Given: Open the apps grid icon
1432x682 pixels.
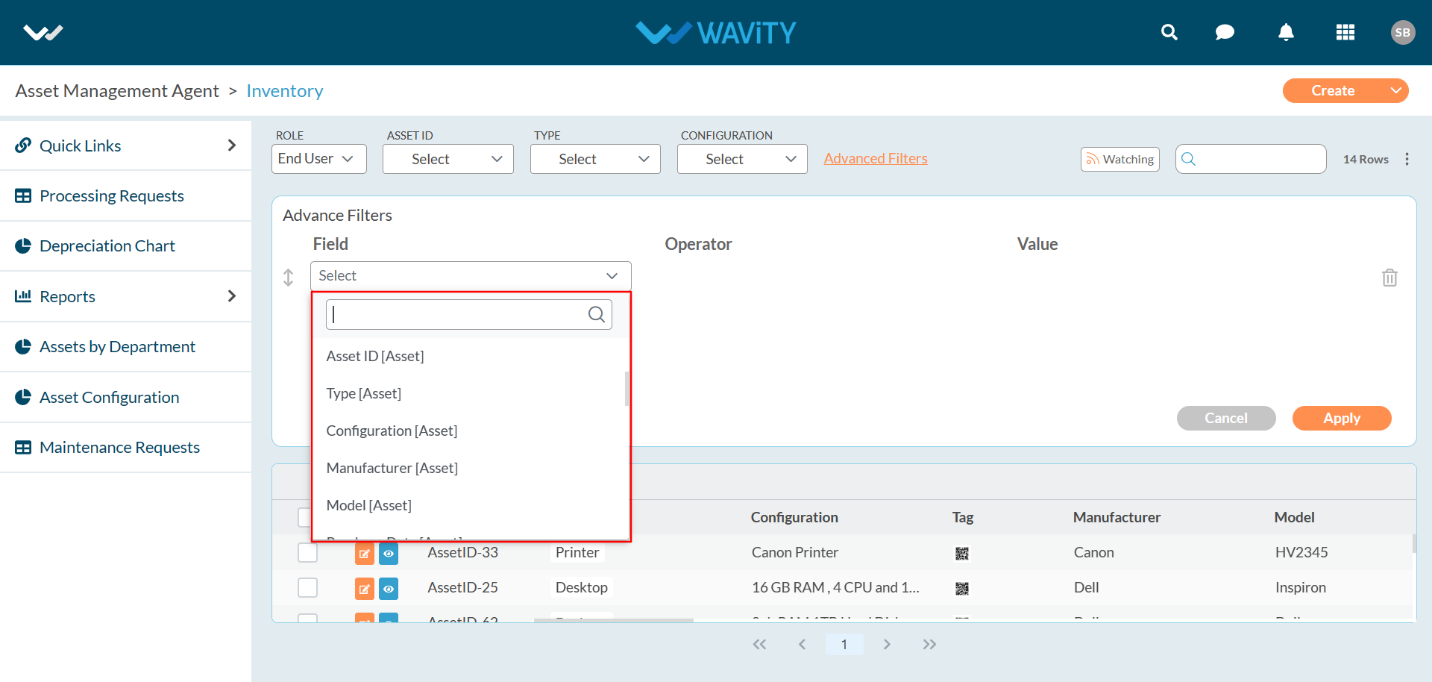Looking at the screenshot, I should click(x=1345, y=32).
